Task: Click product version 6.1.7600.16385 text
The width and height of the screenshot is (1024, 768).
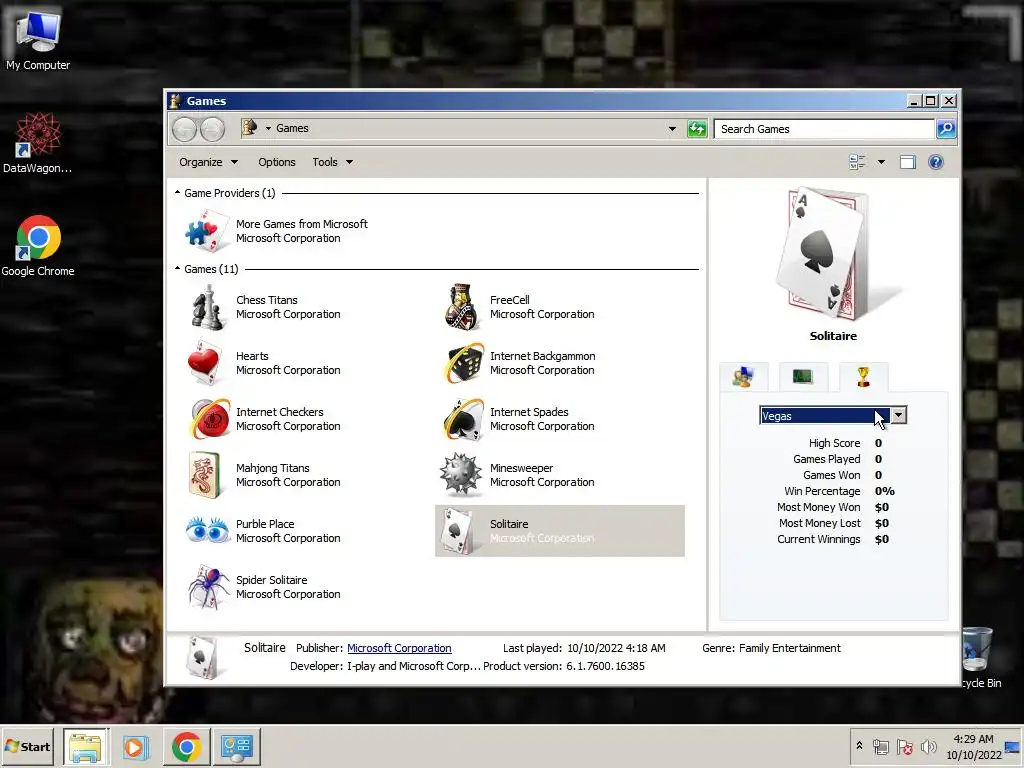Action: coord(605,666)
